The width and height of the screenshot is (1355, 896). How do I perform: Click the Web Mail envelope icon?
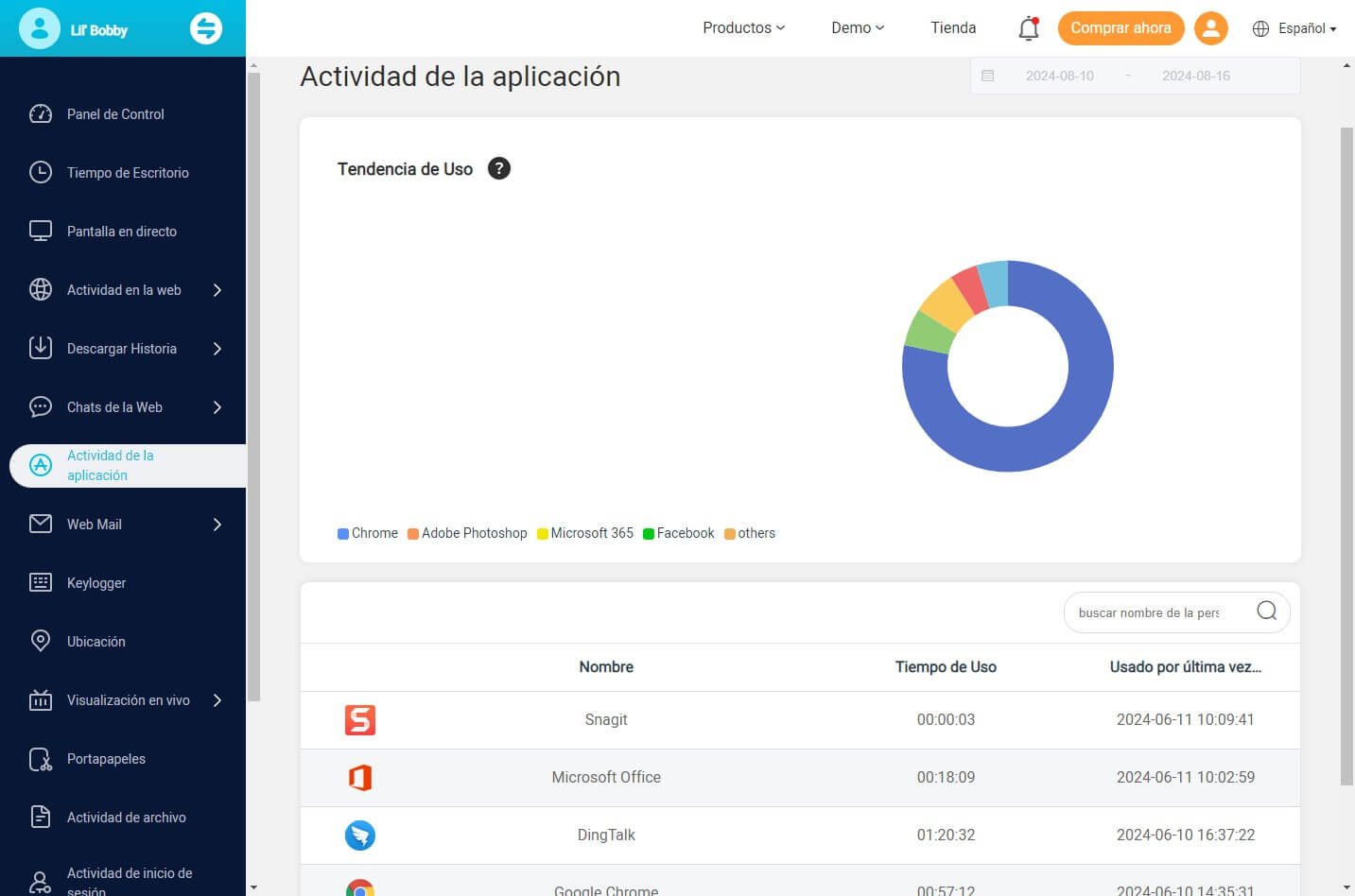(x=41, y=524)
